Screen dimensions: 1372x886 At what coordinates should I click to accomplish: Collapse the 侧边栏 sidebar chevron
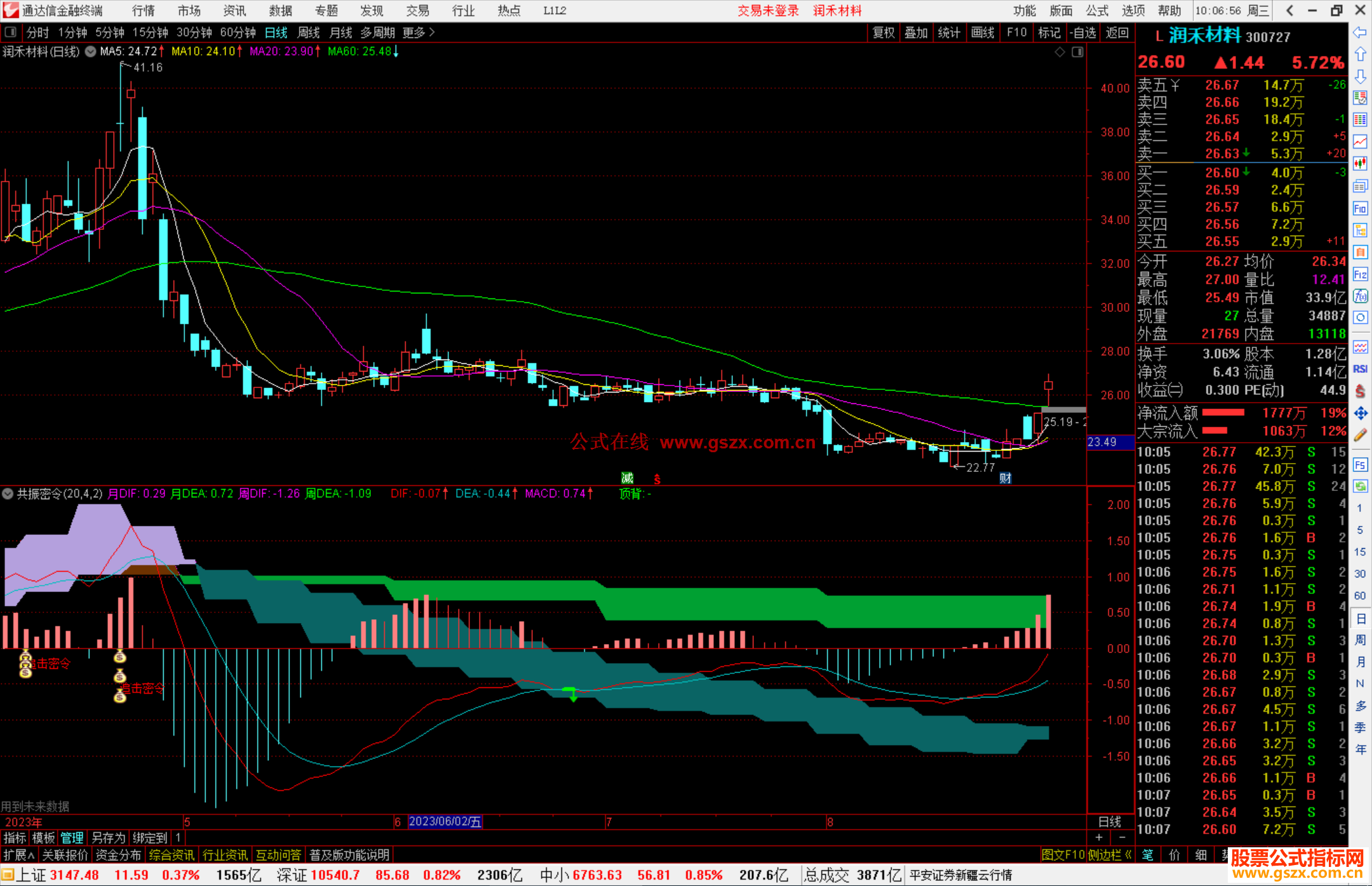pos(1128,855)
